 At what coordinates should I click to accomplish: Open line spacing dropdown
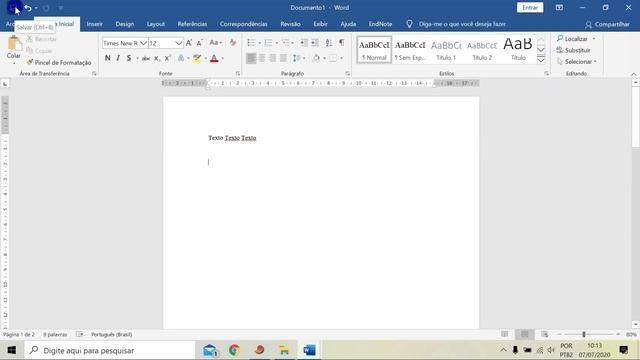299,58
